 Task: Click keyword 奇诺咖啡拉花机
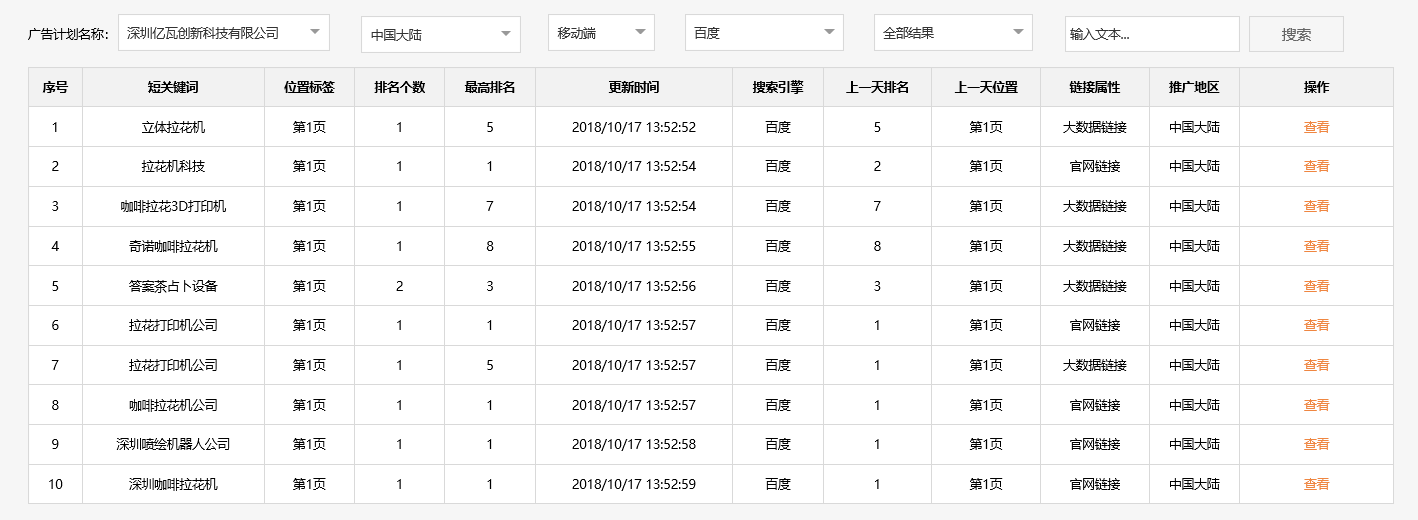[x=173, y=246]
